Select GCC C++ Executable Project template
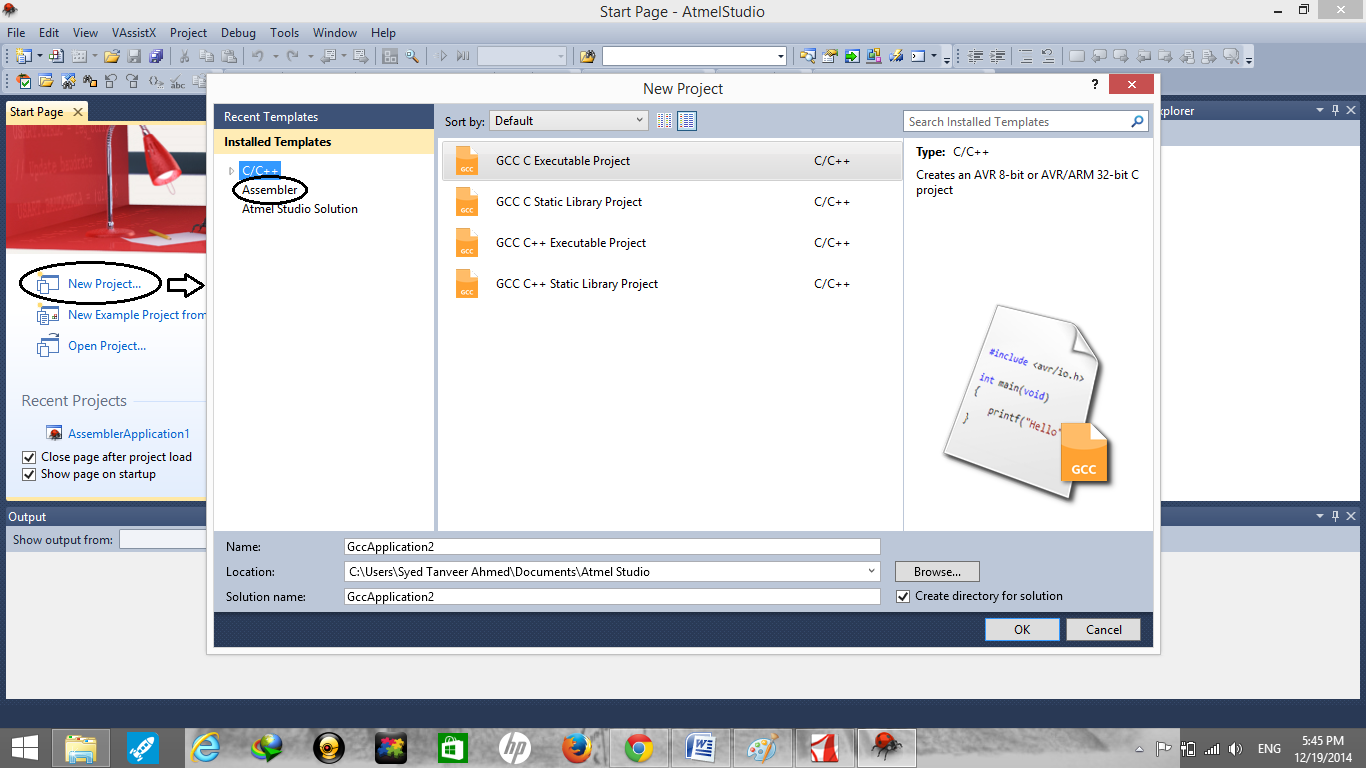 coord(671,243)
